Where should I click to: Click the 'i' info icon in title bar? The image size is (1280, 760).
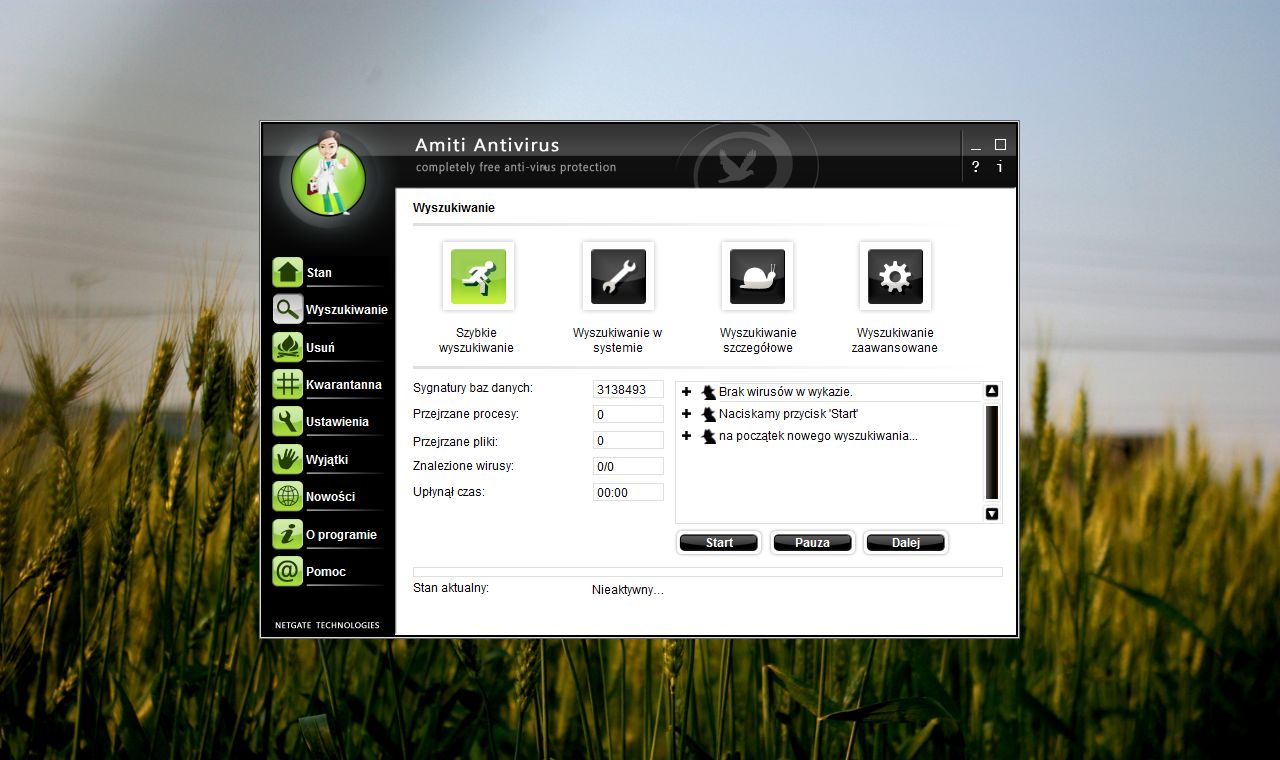[x=1000, y=167]
